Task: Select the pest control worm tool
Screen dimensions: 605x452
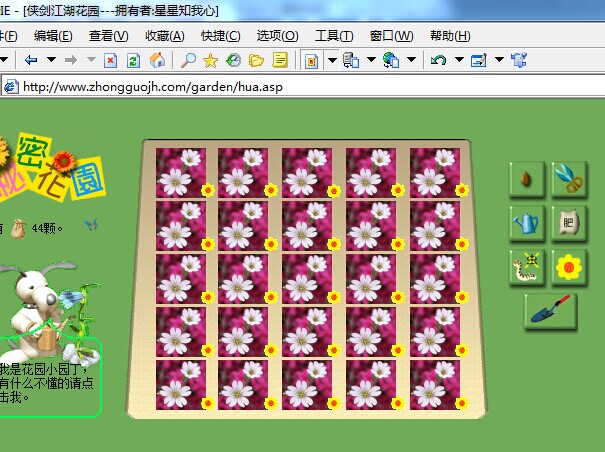Action: coord(527,267)
